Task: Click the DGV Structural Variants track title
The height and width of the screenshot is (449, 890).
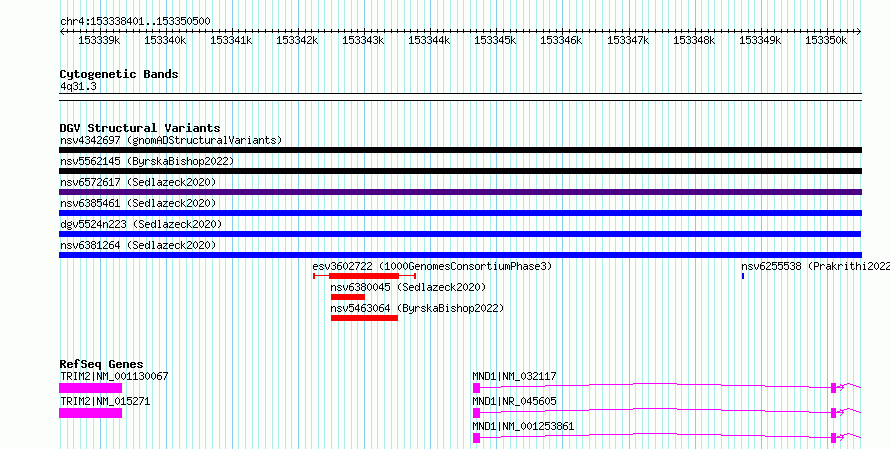Action: (140, 128)
